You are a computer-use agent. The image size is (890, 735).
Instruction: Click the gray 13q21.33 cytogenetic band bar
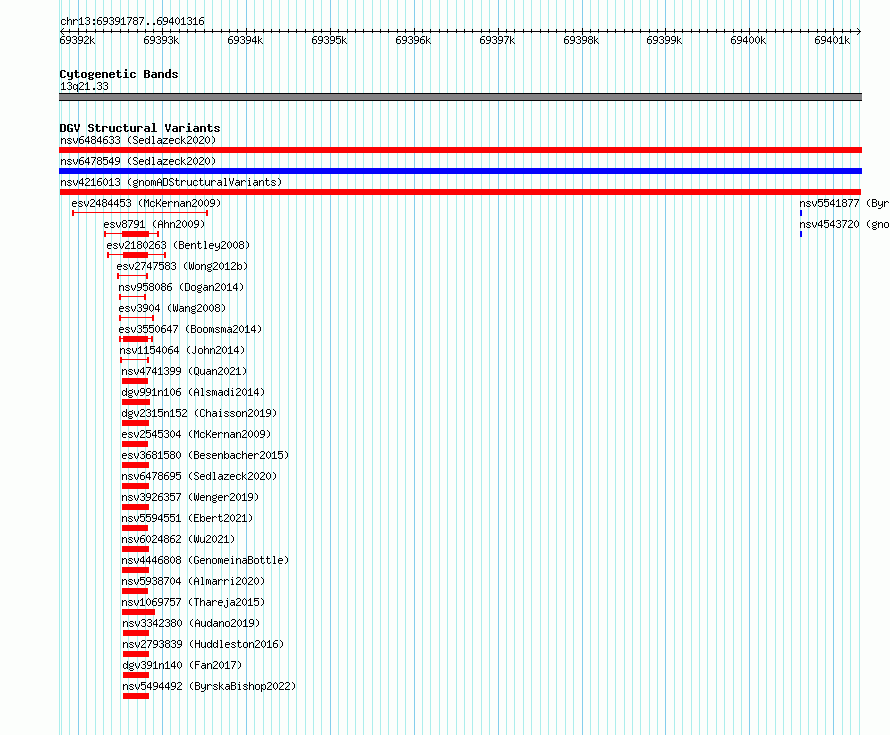[x=460, y=97]
